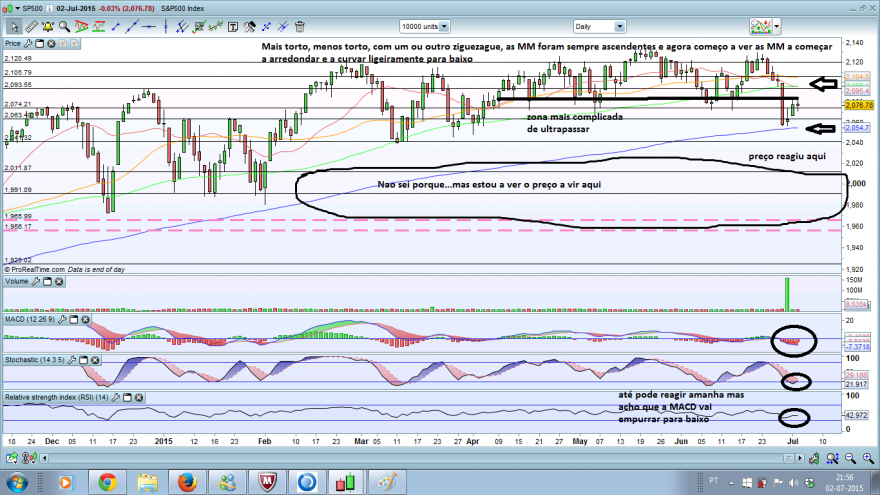This screenshot has width=880, height=495.
Task: Open the SP500 info icon
Action: (x=49, y=8)
